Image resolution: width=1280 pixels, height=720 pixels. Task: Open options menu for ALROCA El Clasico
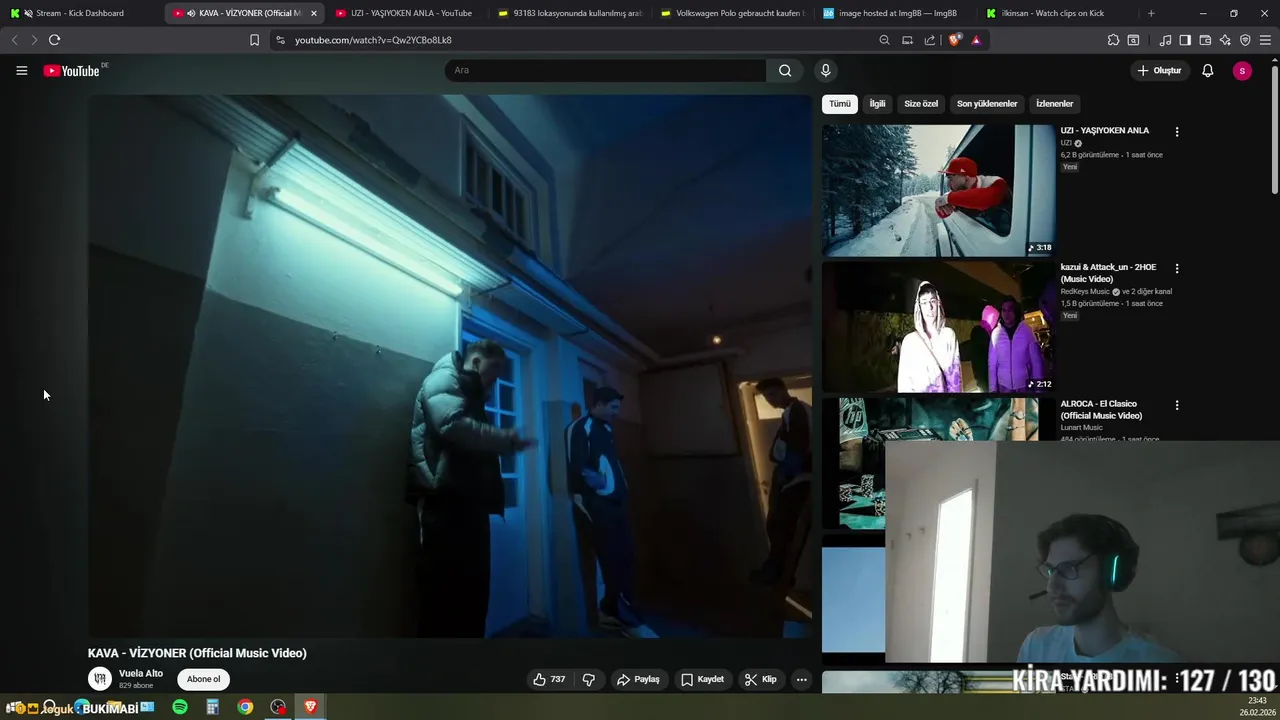tap(1177, 405)
